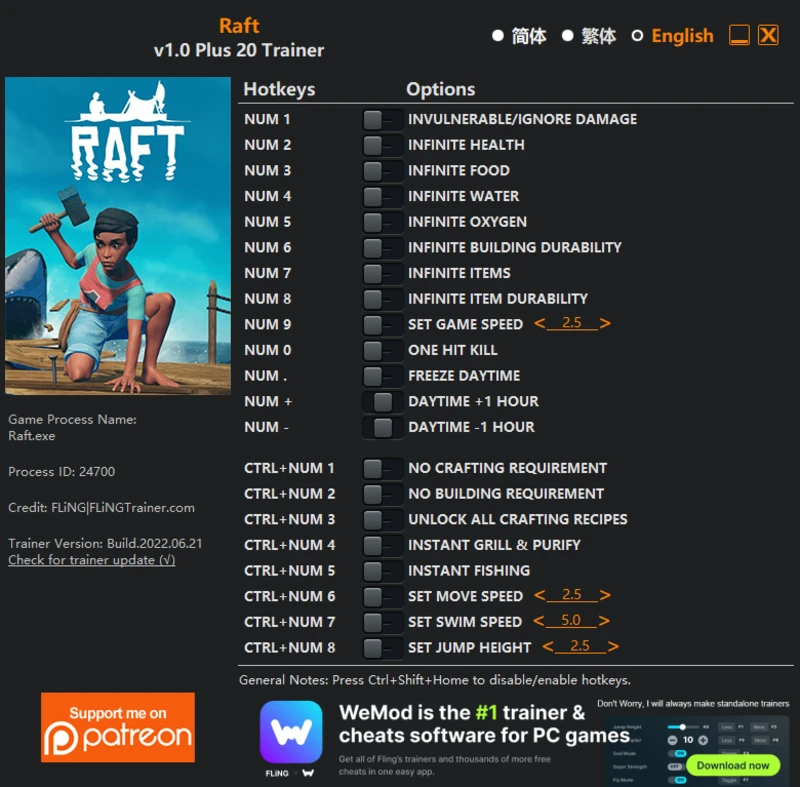Enable ONE HIT KILL
The image size is (800, 787).
[383, 350]
